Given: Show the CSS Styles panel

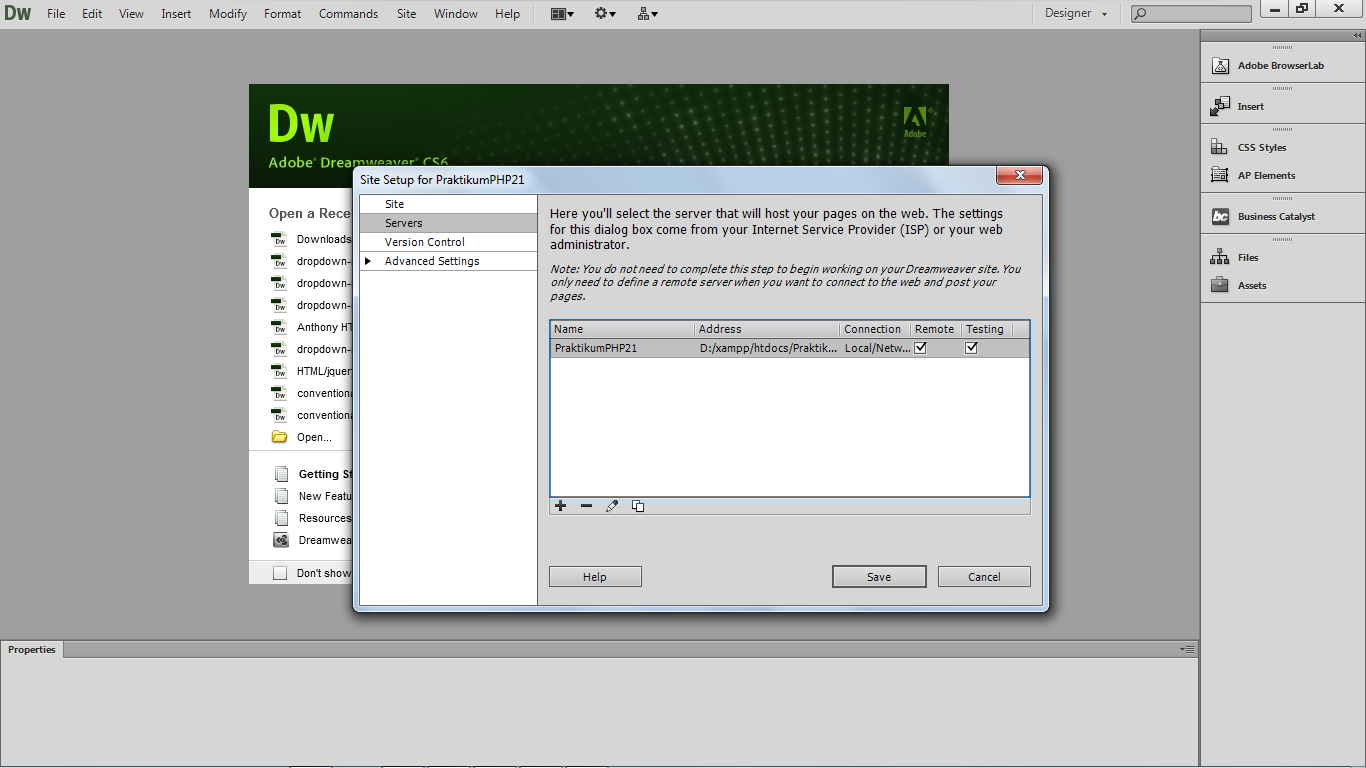Looking at the screenshot, I should (x=1250, y=147).
